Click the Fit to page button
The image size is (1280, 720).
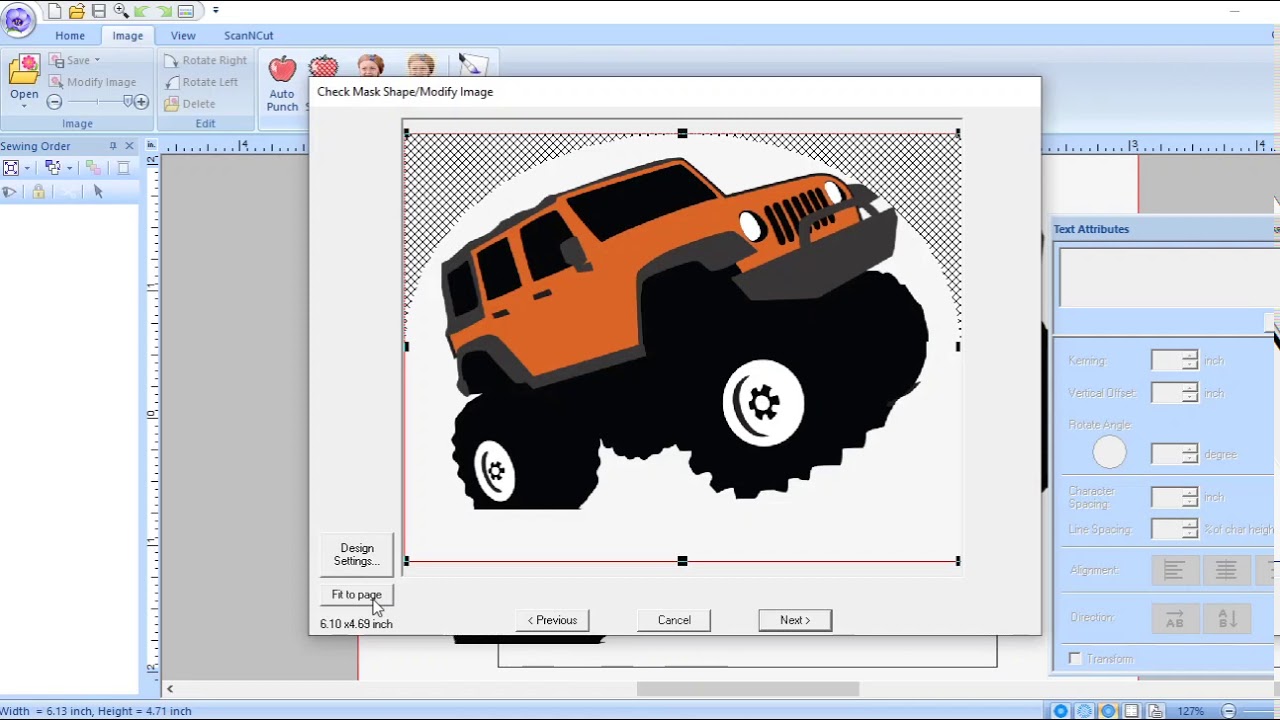(x=357, y=595)
